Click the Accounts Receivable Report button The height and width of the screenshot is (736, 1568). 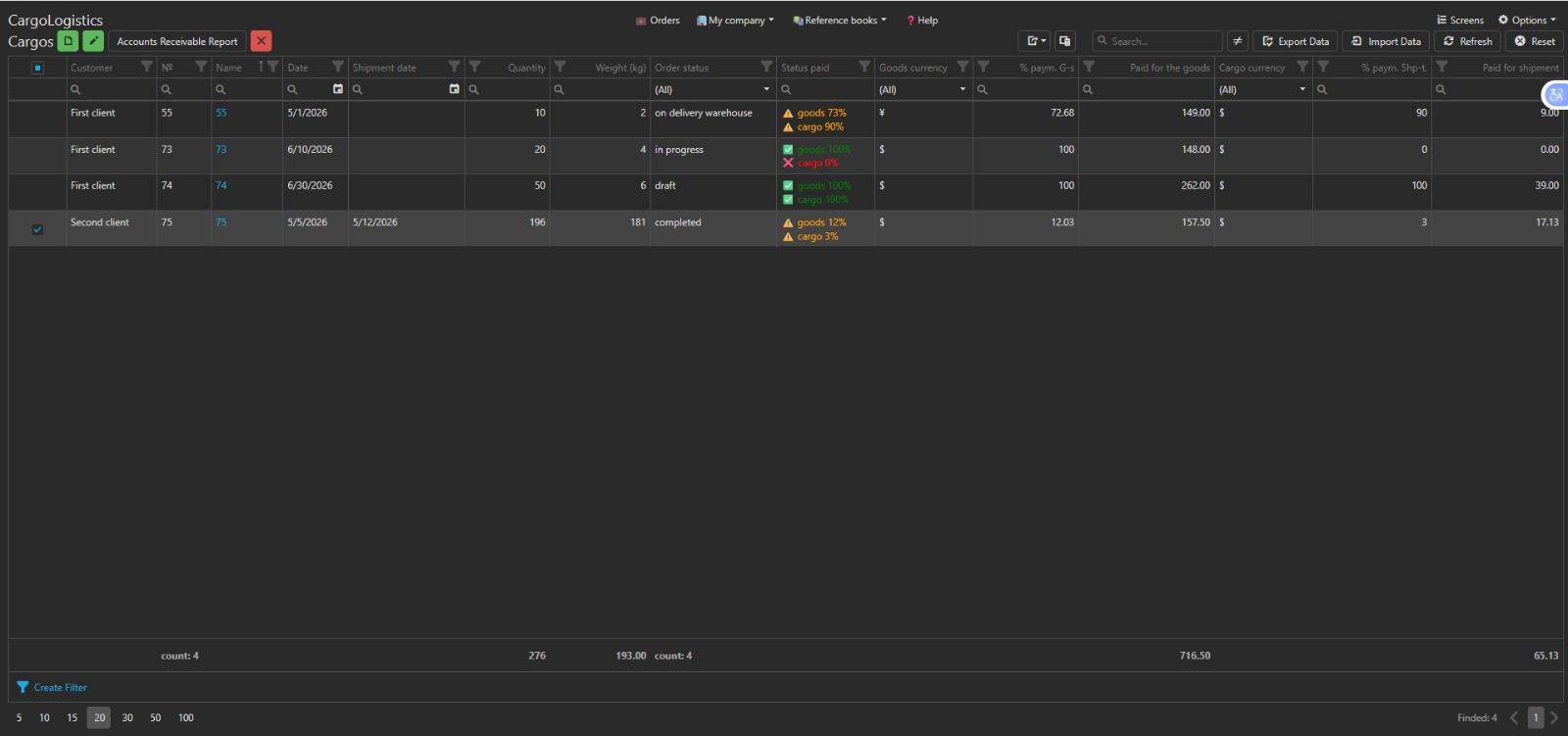coord(177,41)
